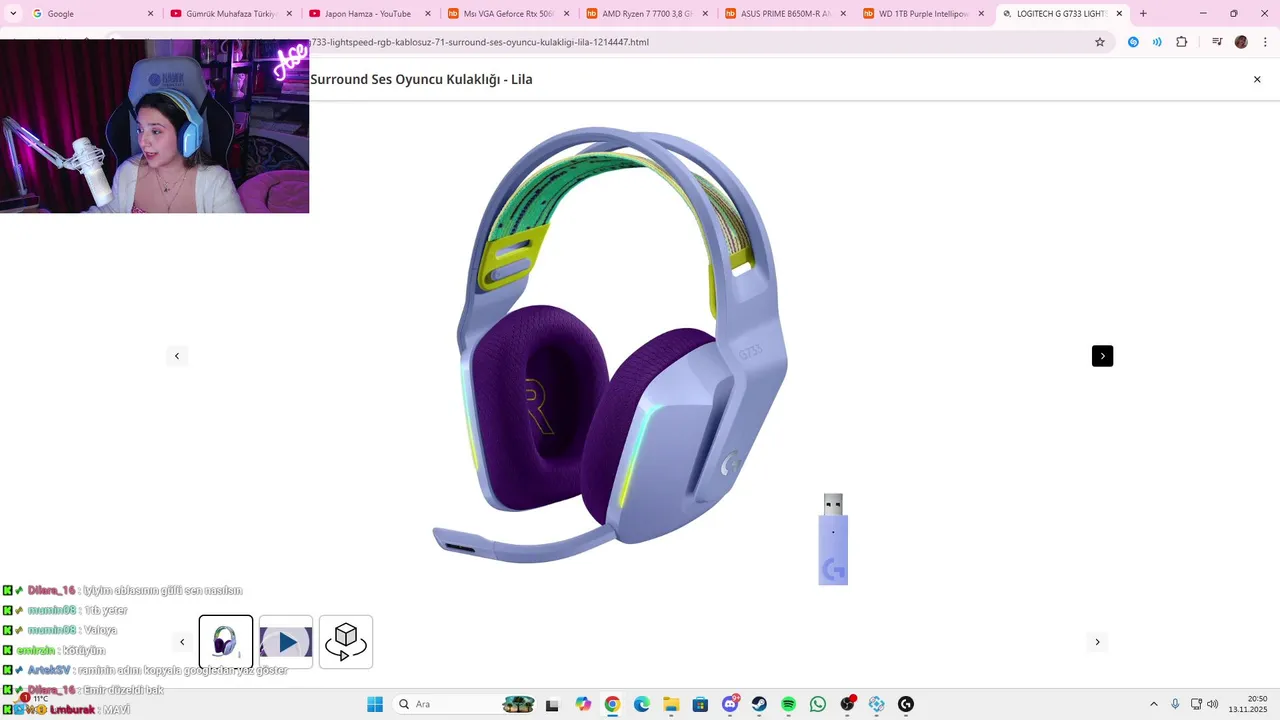Move thumbnail strip back with left arrow
The width and height of the screenshot is (1280, 720).
(182, 642)
